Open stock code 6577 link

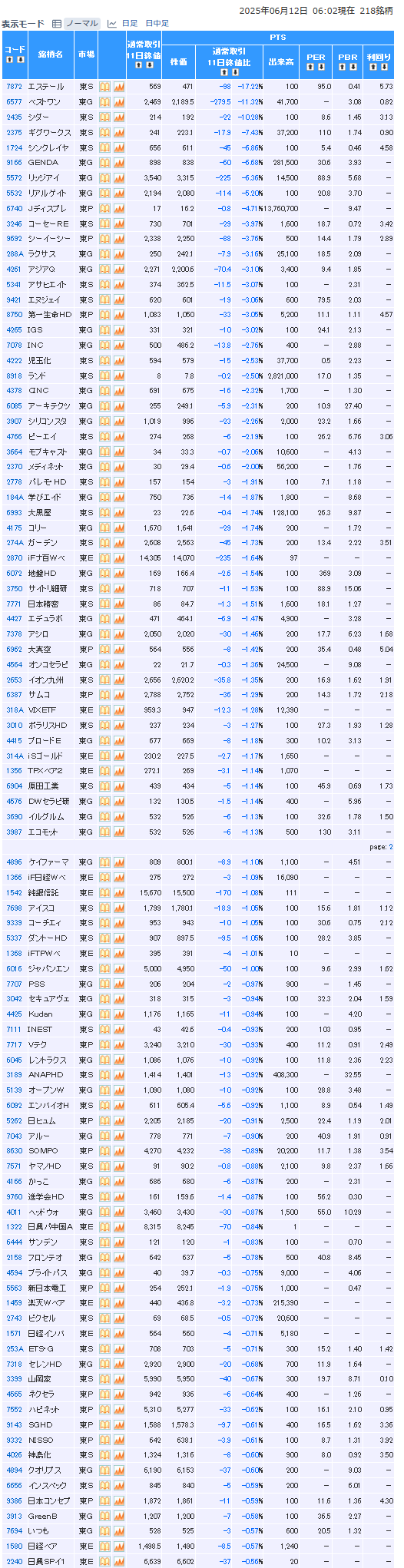14,102
